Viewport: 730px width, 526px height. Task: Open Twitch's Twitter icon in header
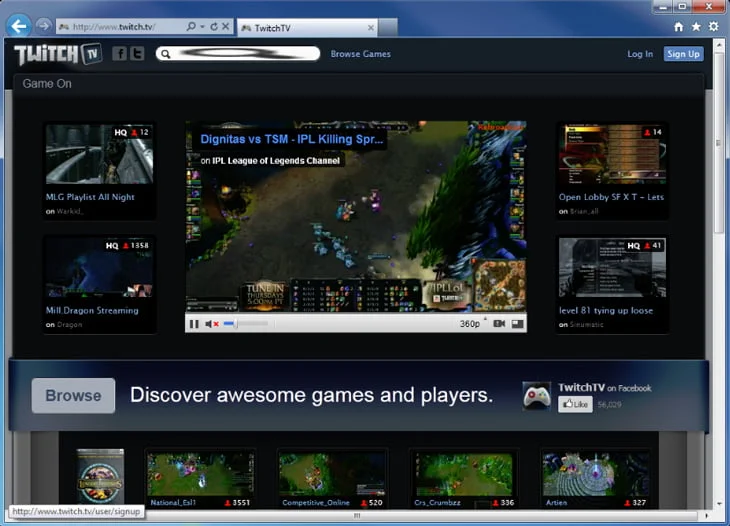[137, 54]
